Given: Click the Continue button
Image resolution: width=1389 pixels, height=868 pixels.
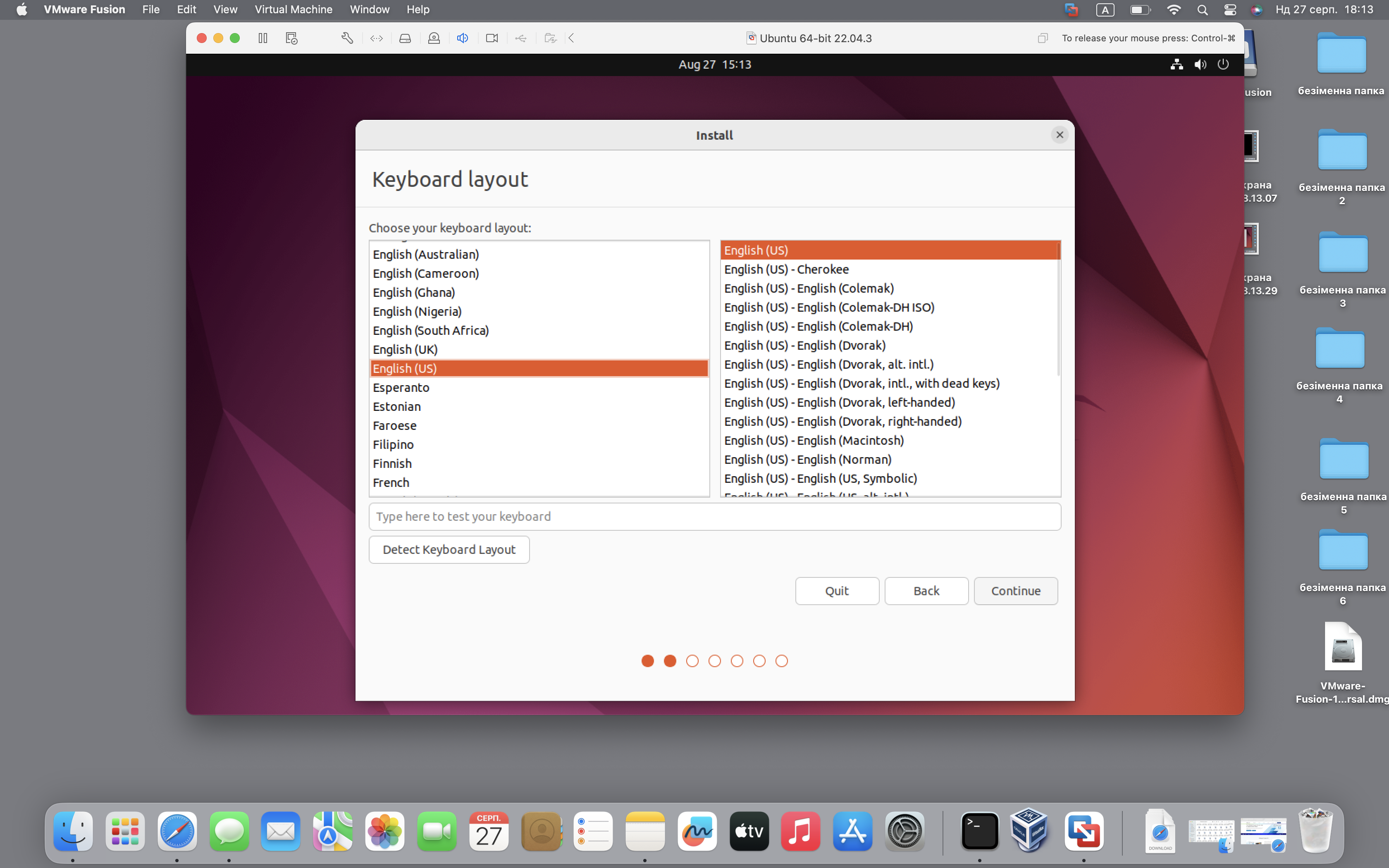Looking at the screenshot, I should coord(1015,591).
